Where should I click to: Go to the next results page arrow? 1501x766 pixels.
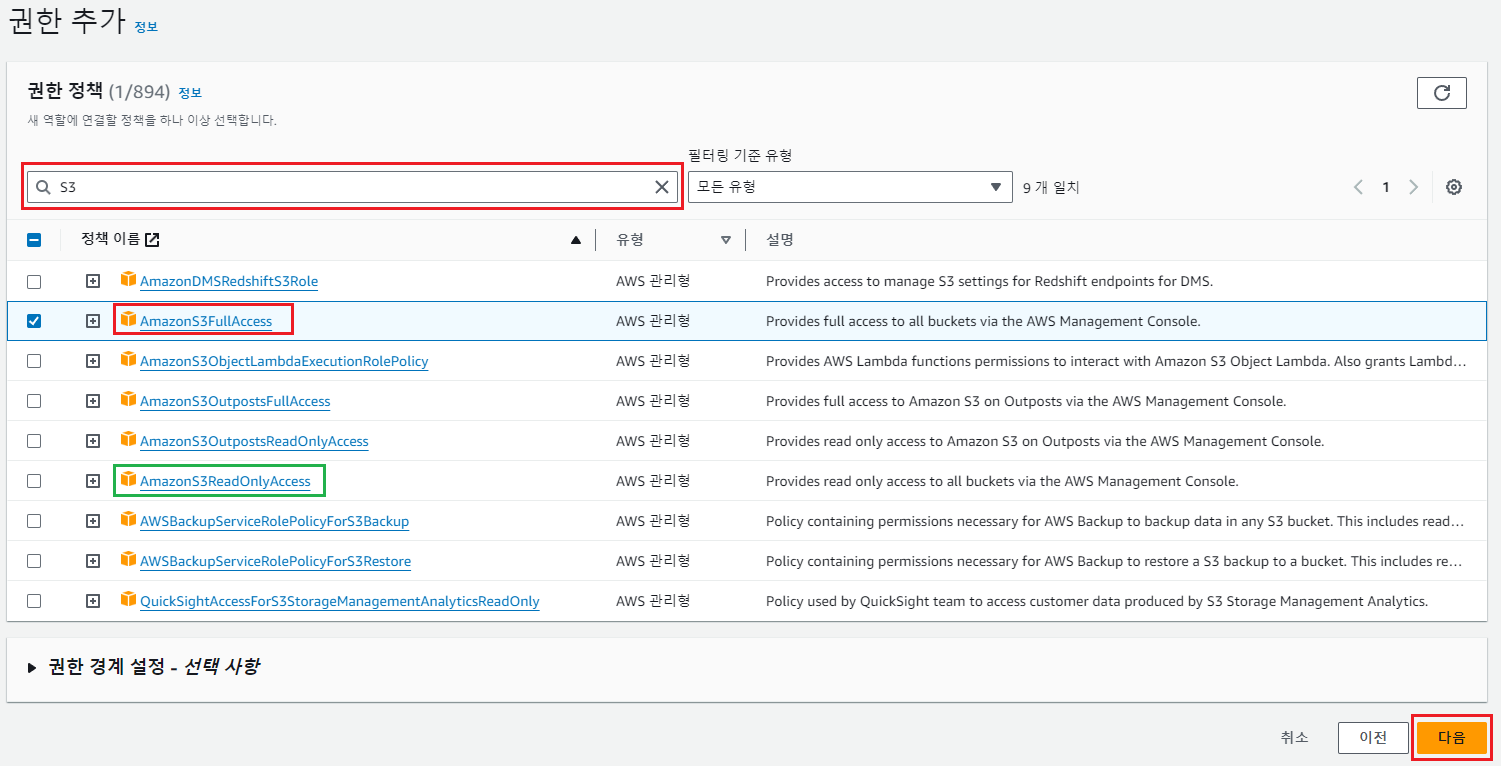click(x=1413, y=187)
